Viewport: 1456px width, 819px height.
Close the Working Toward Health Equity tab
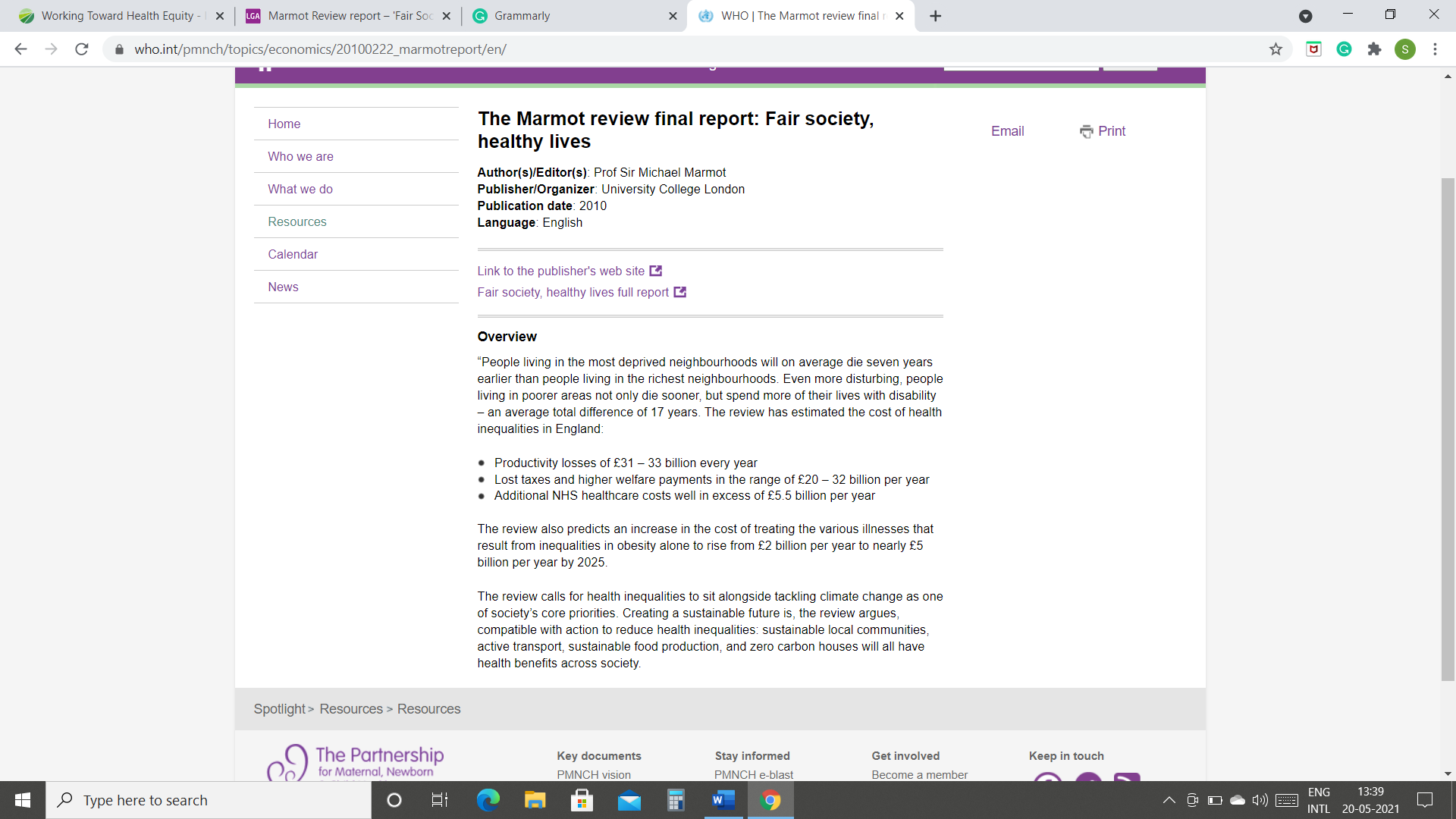click(220, 16)
